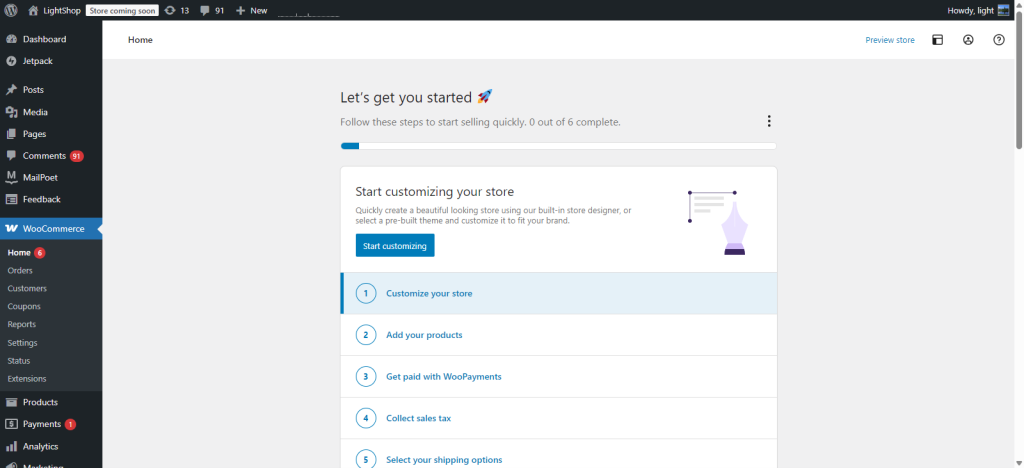Viewport: 1024px width, 468px height.
Task: Open the task list three-dot options menu
Action: (x=769, y=121)
